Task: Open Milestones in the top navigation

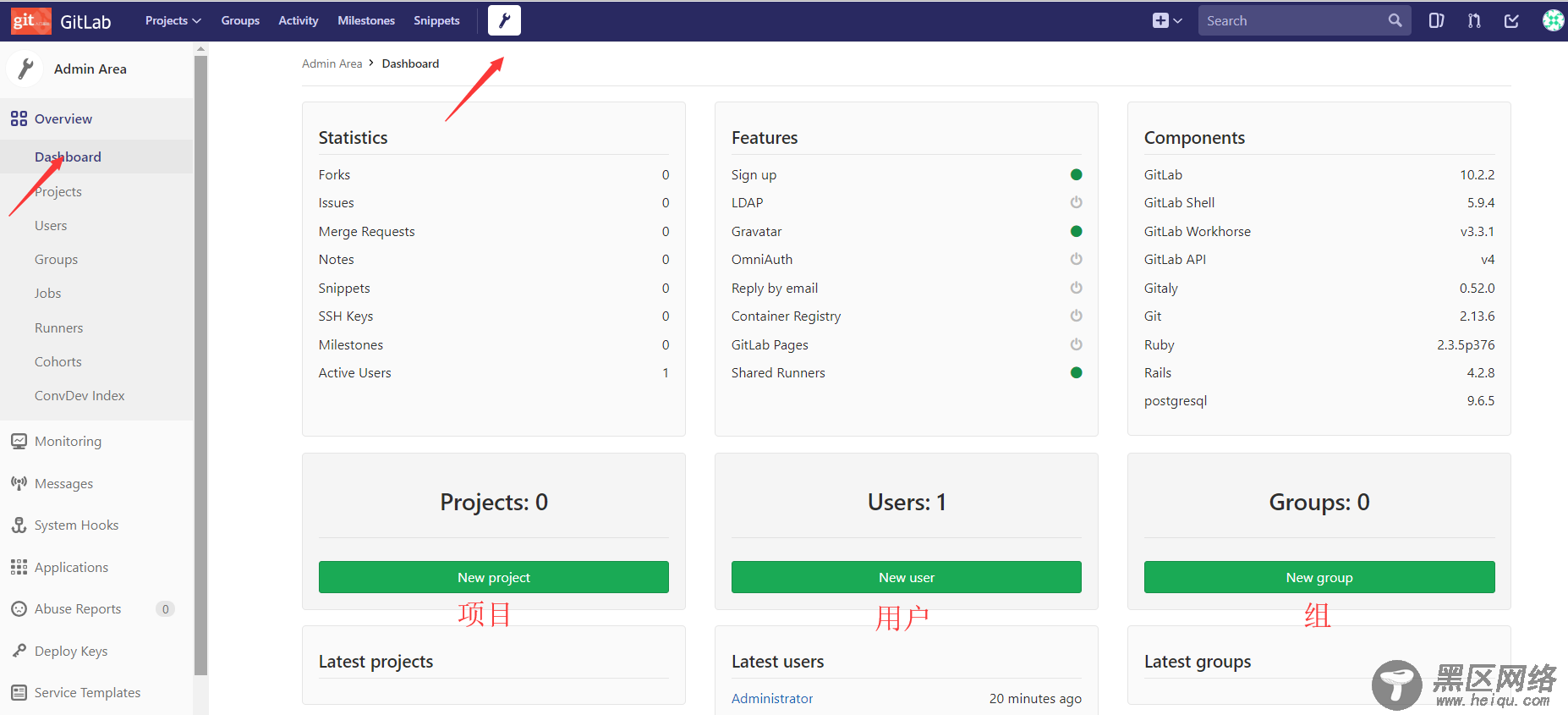Action: coord(366,20)
